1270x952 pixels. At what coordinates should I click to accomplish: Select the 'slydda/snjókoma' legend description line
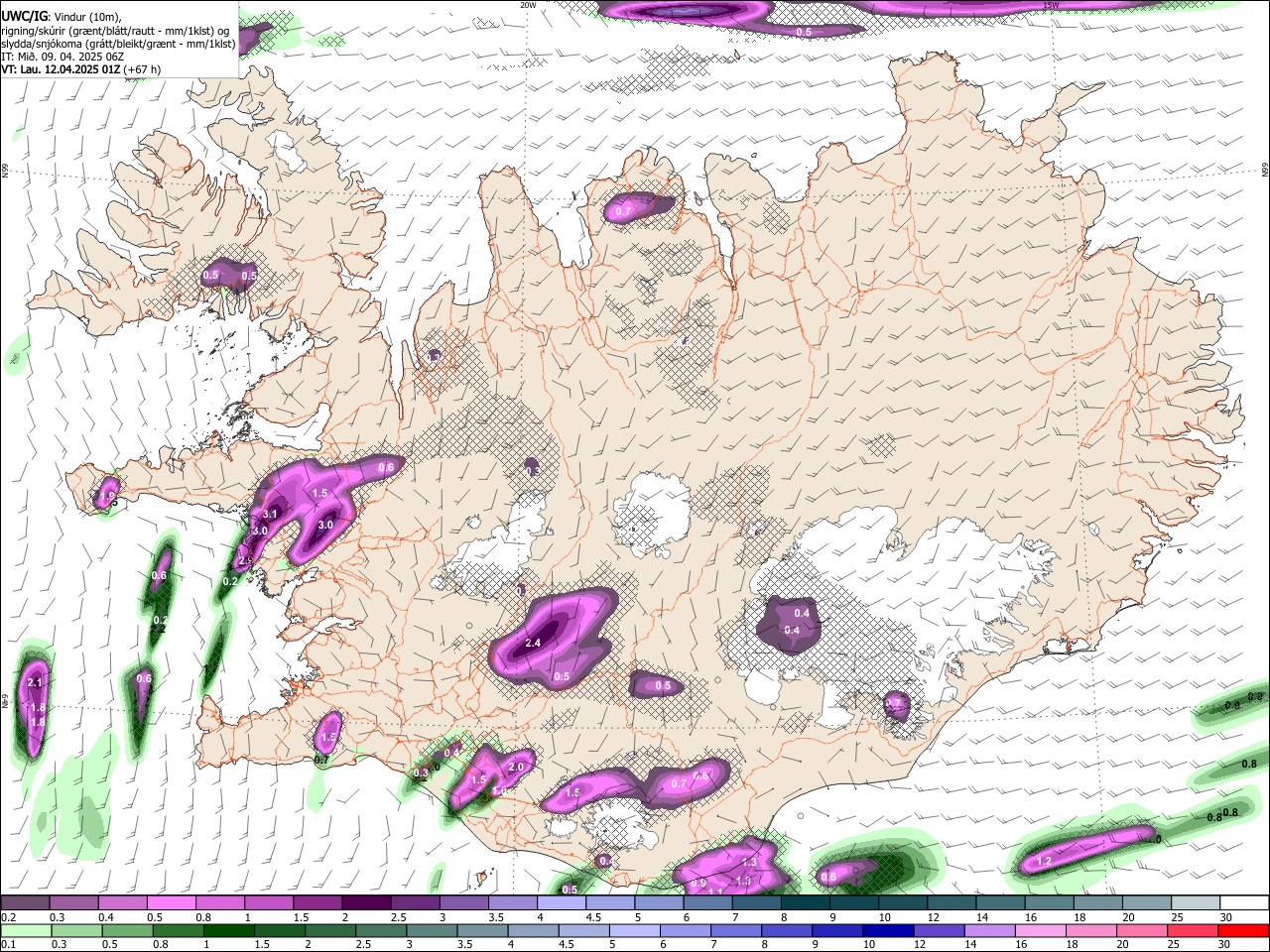118,44
